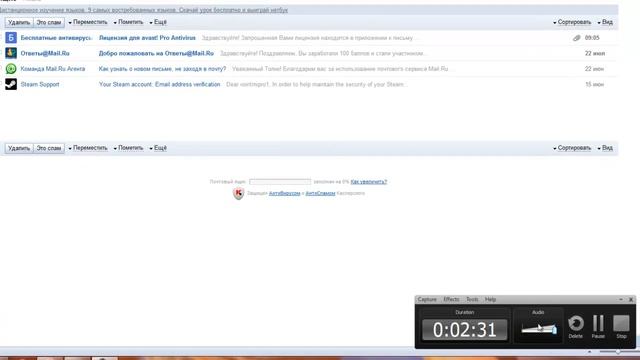Open bottom Сортировать dropdown

point(572,148)
